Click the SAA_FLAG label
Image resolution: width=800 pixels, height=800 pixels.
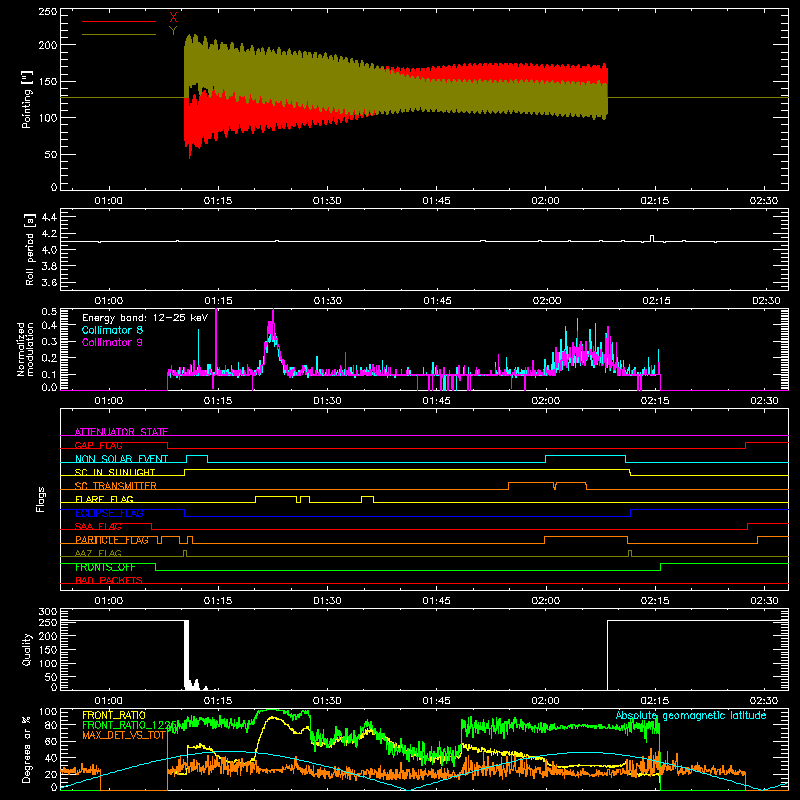pyautogui.click(x=98, y=526)
